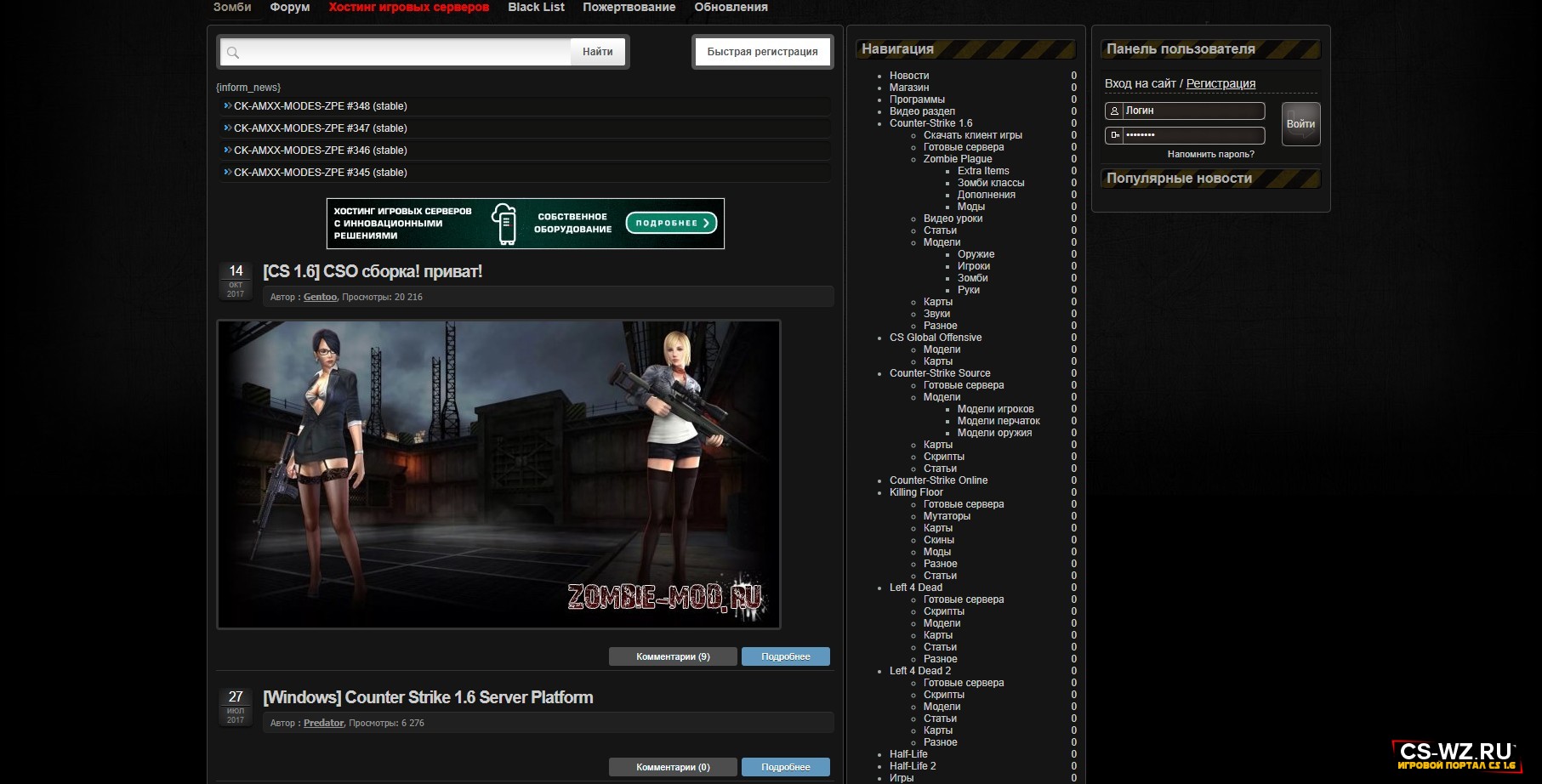Open Extra Items navigation link
1542x784 pixels.
[983, 171]
